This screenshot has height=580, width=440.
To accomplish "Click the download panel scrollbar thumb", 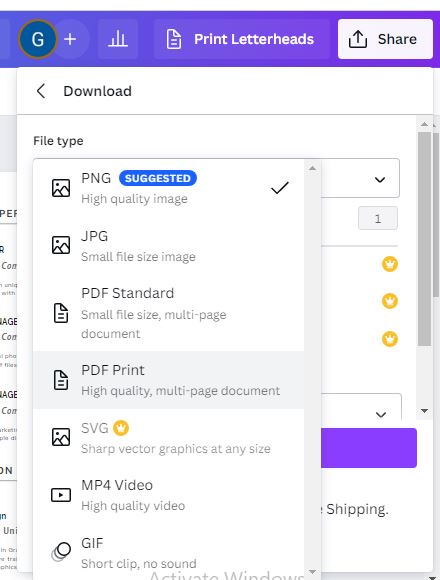I will point(424,239).
